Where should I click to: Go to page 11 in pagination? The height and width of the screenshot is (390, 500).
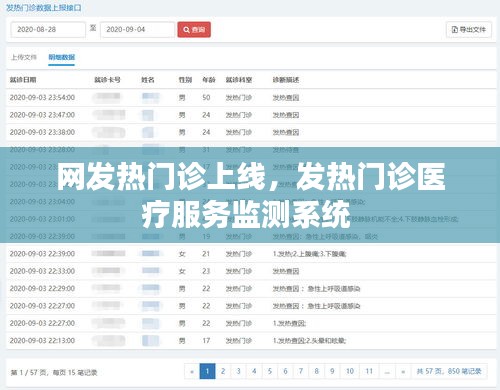[369, 371]
